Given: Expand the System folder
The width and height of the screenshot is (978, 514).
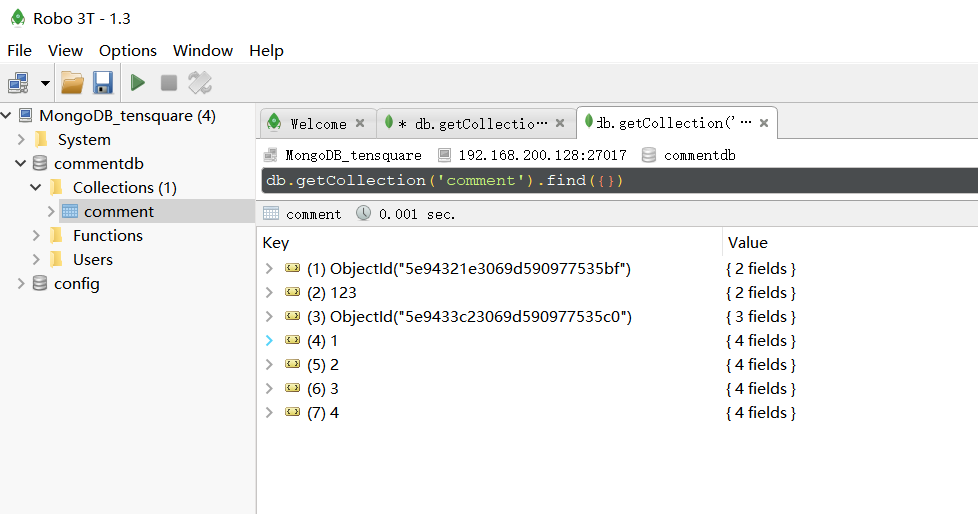Looking at the screenshot, I should pos(21,139).
